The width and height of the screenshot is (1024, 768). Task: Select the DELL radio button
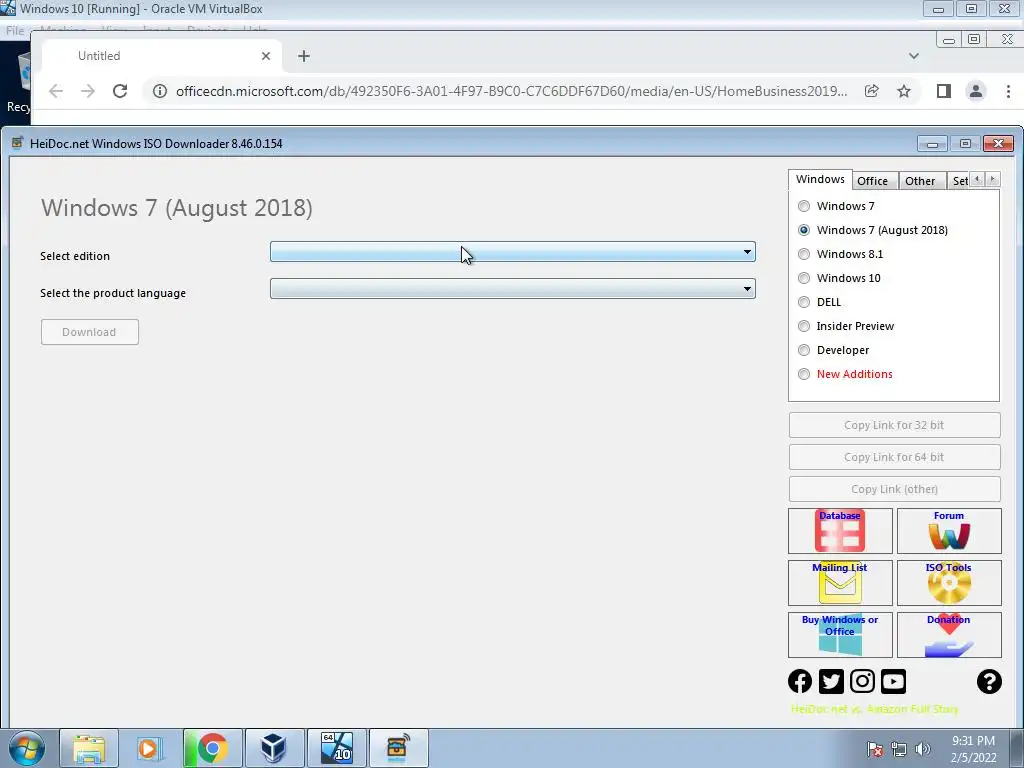click(804, 302)
